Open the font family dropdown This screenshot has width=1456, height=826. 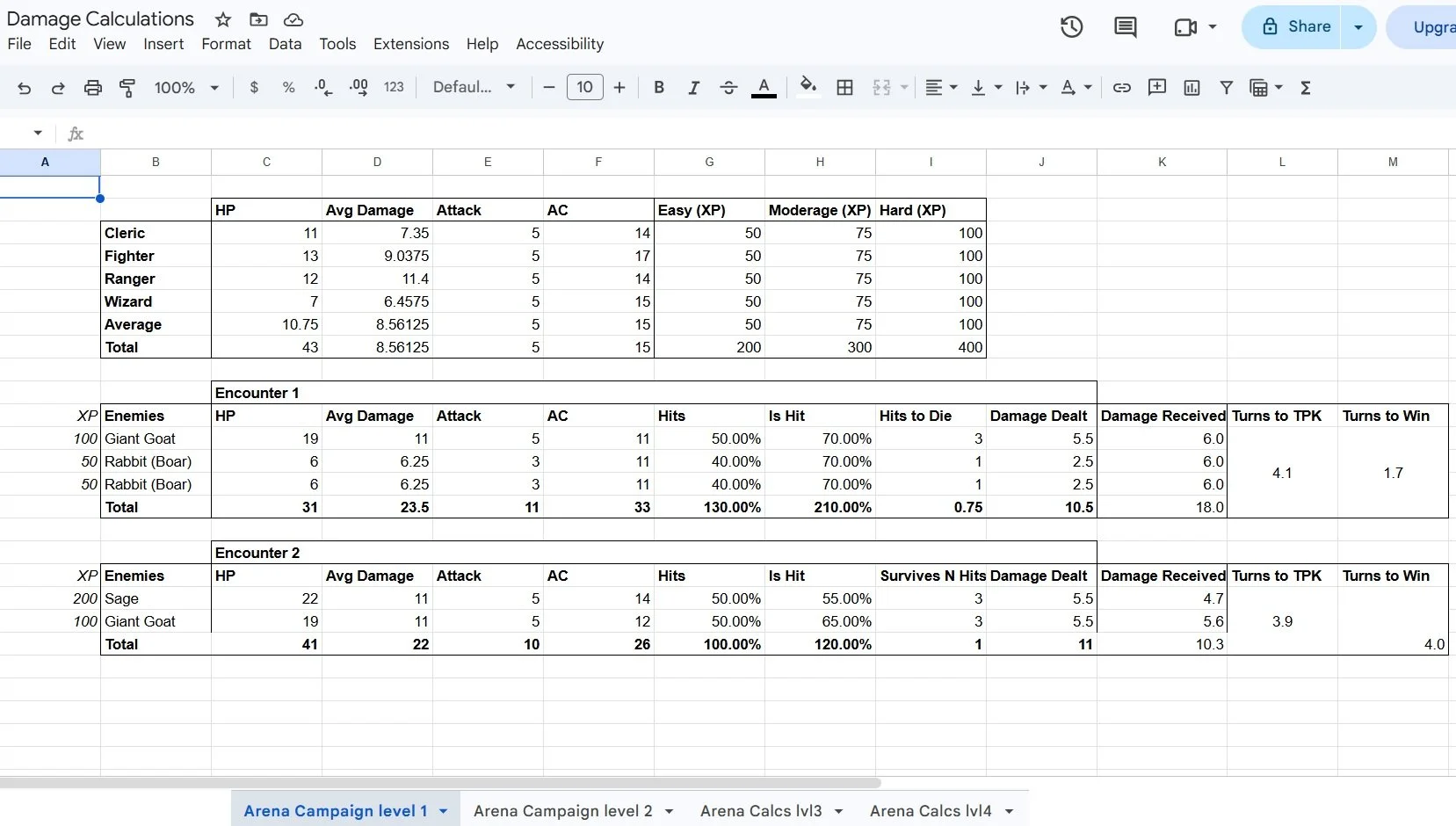coord(474,87)
